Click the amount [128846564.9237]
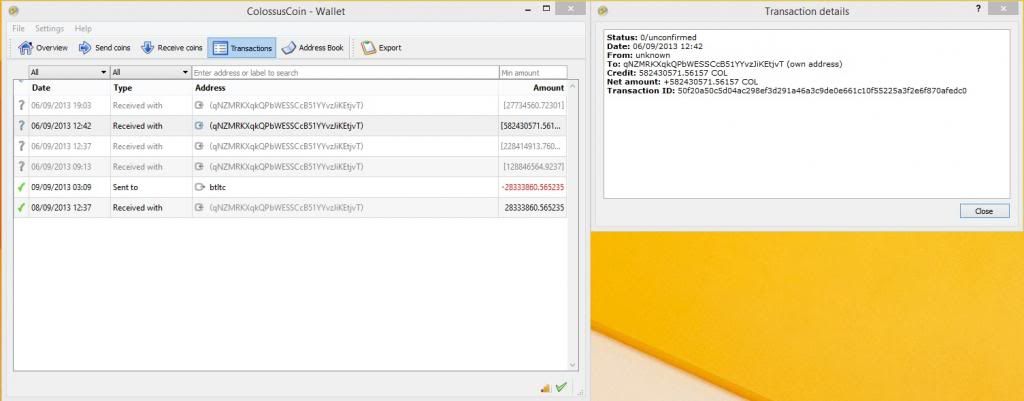 (534, 167)
